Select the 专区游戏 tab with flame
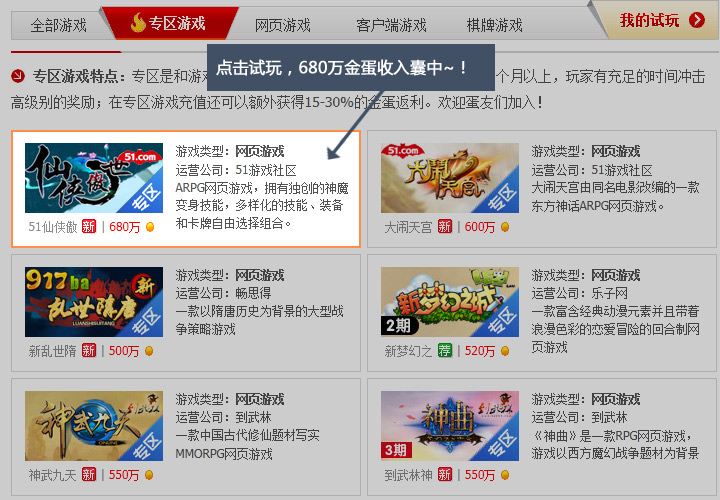720x500 pixels. [169, 23]
